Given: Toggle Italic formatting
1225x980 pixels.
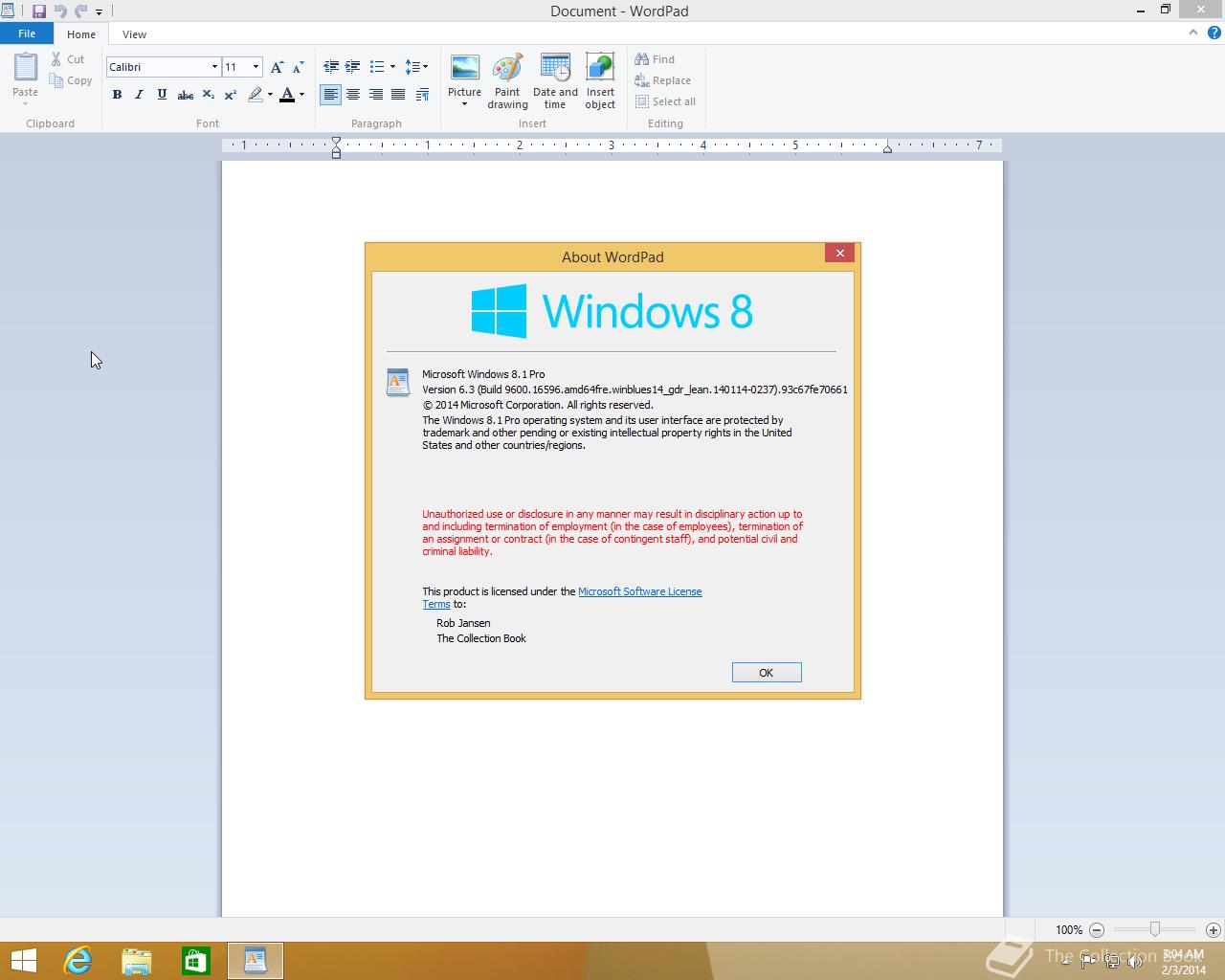Looking at the screenshot, I should tap(139, 95).
